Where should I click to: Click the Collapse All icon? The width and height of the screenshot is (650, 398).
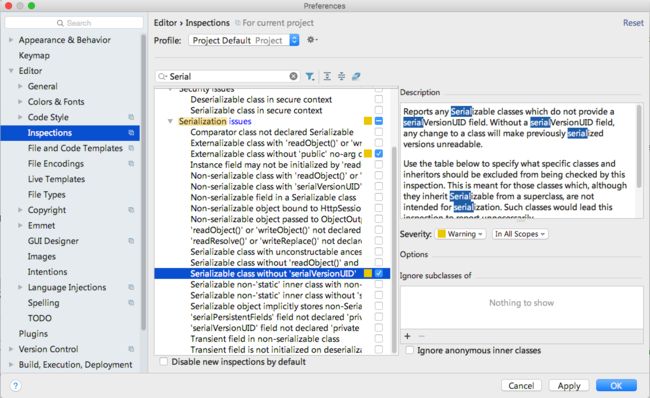(342, 76)
